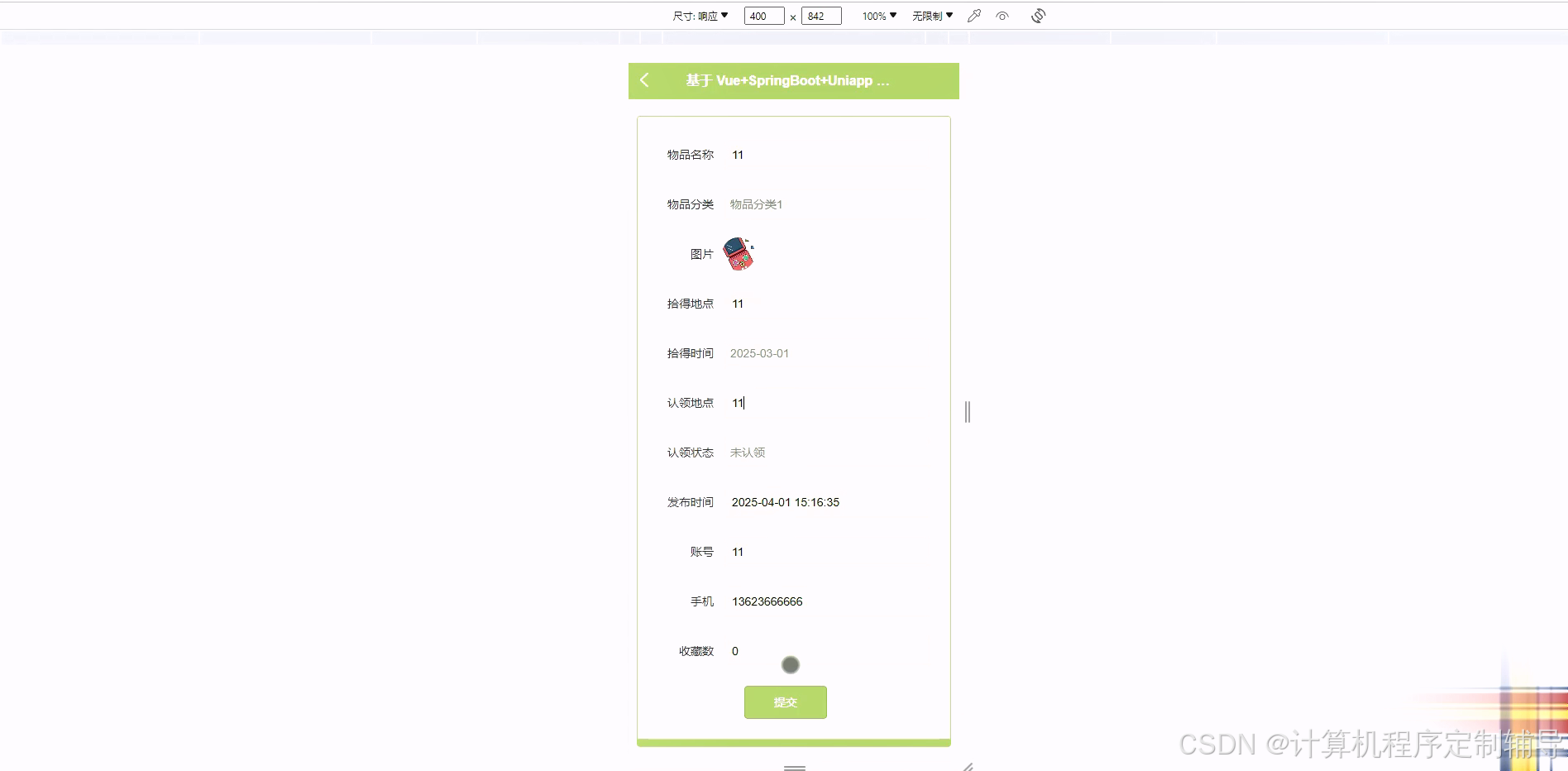Click the height field showing 842
The width and height of the screenshot is (1568, 771).
[x=820, y=15]
